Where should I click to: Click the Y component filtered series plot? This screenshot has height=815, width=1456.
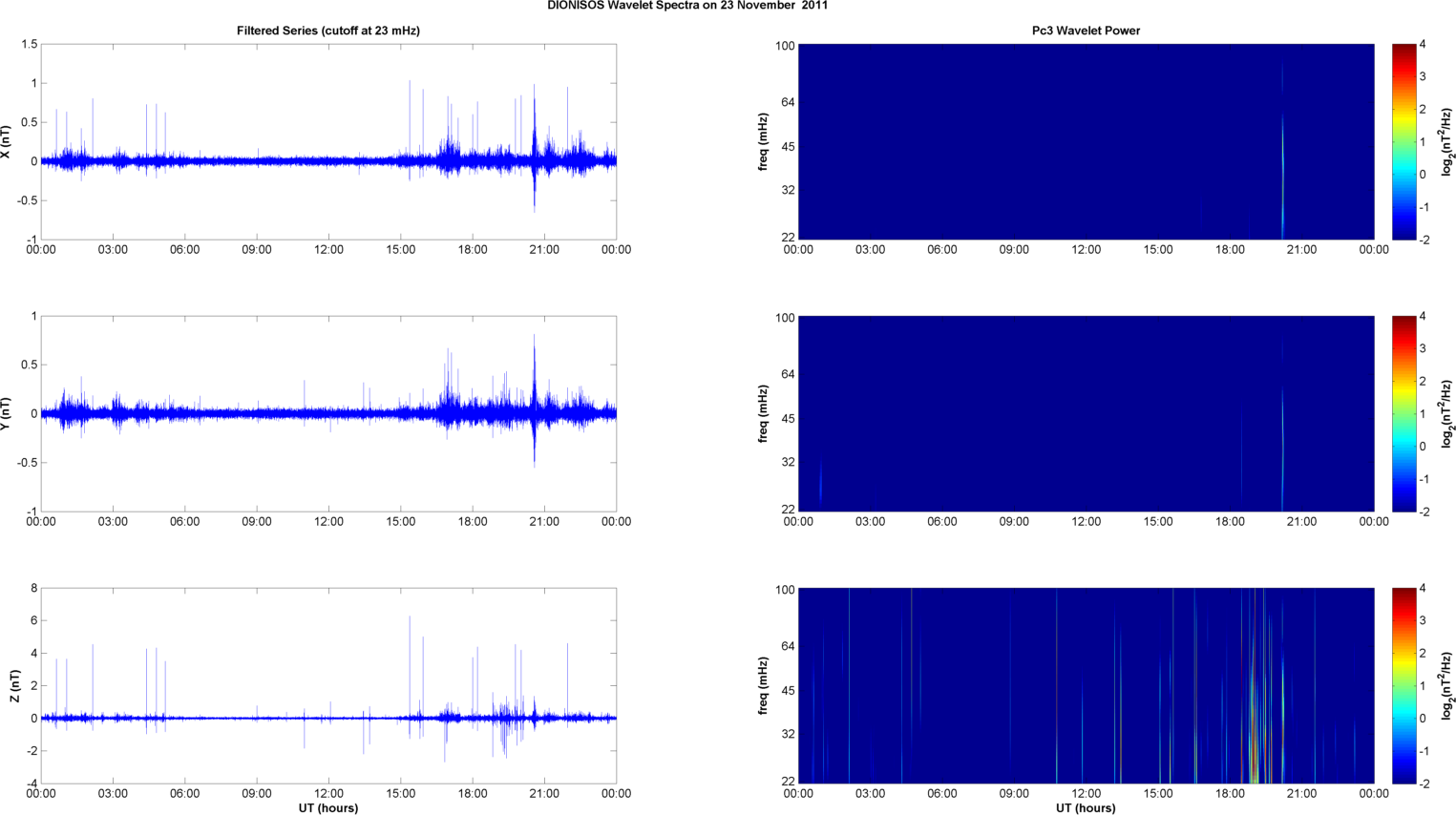[328, 414]
